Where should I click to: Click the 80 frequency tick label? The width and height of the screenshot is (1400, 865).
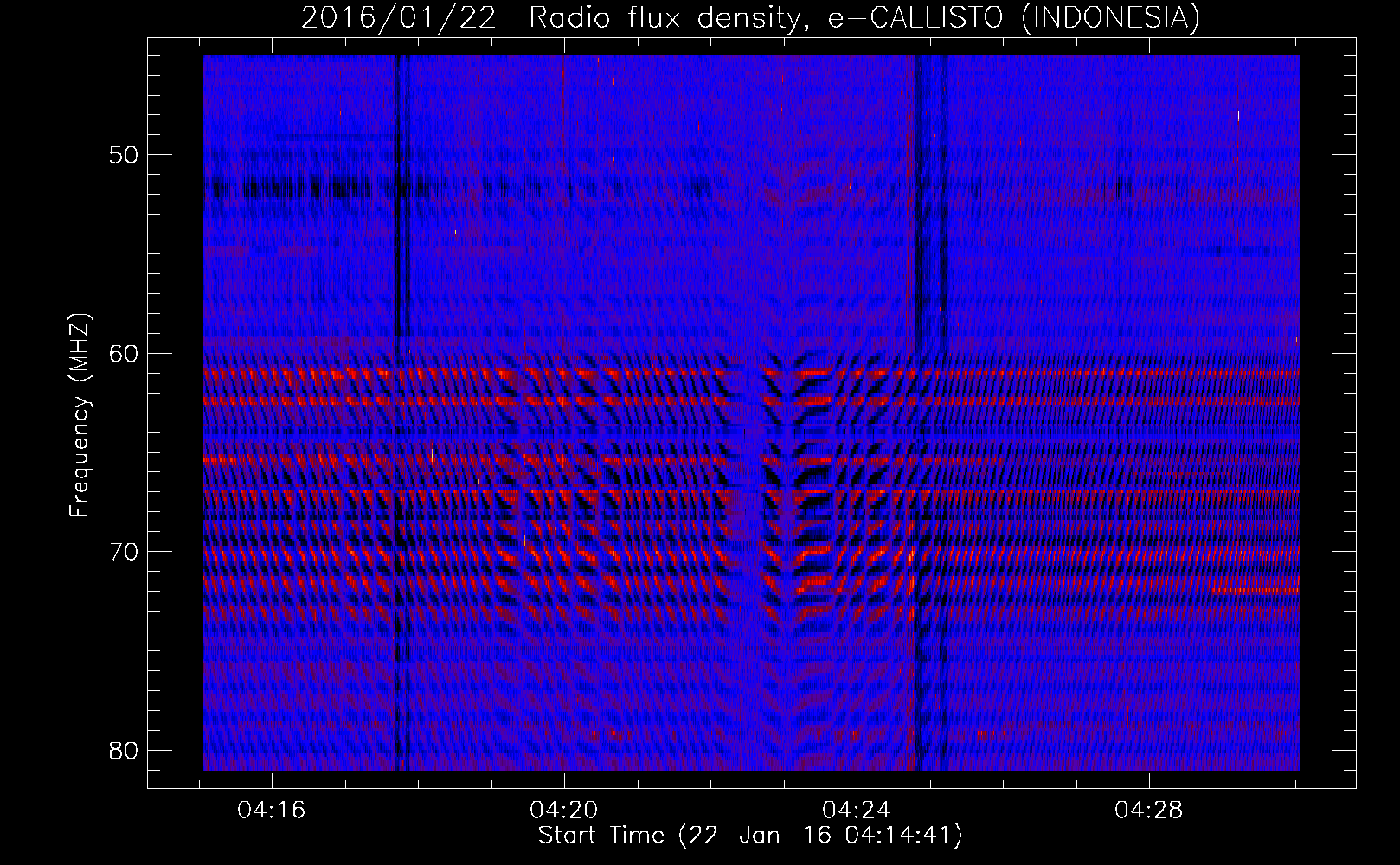(x=124, y=750)
